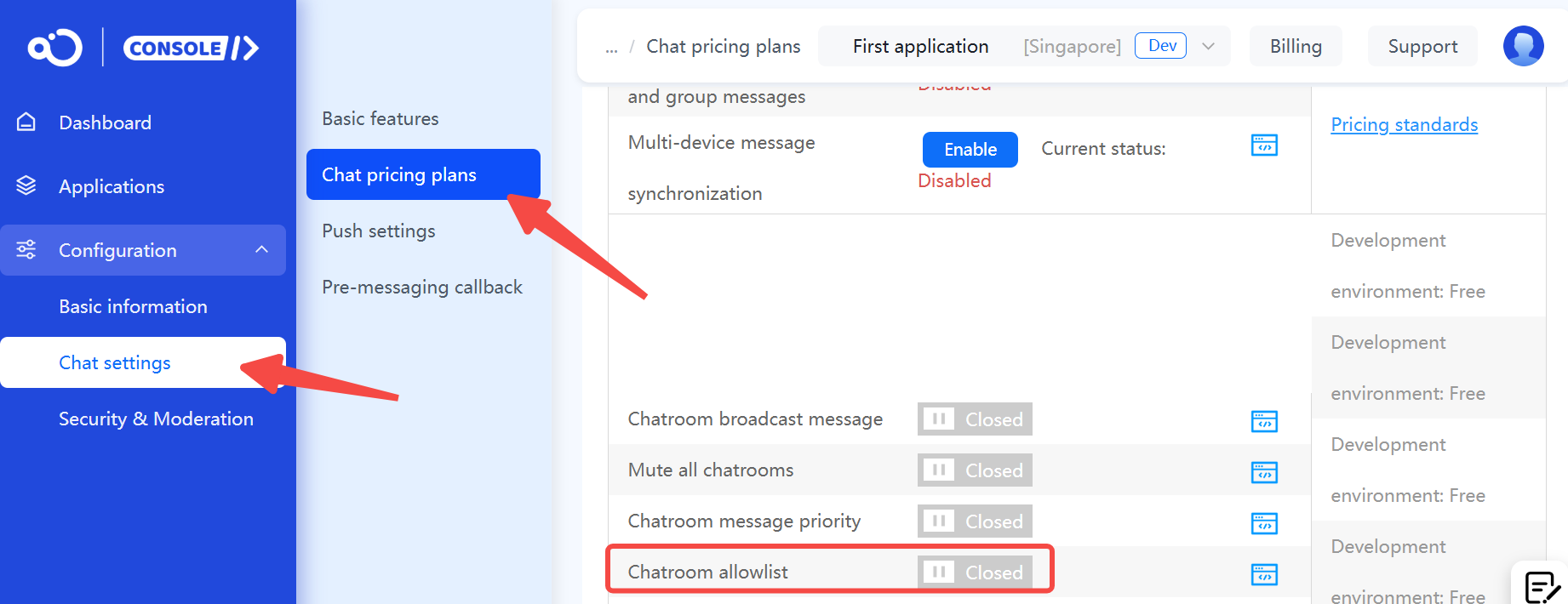Collapse the Configuration menu chevron
The image size is (1568, 604).
[261, 249]
